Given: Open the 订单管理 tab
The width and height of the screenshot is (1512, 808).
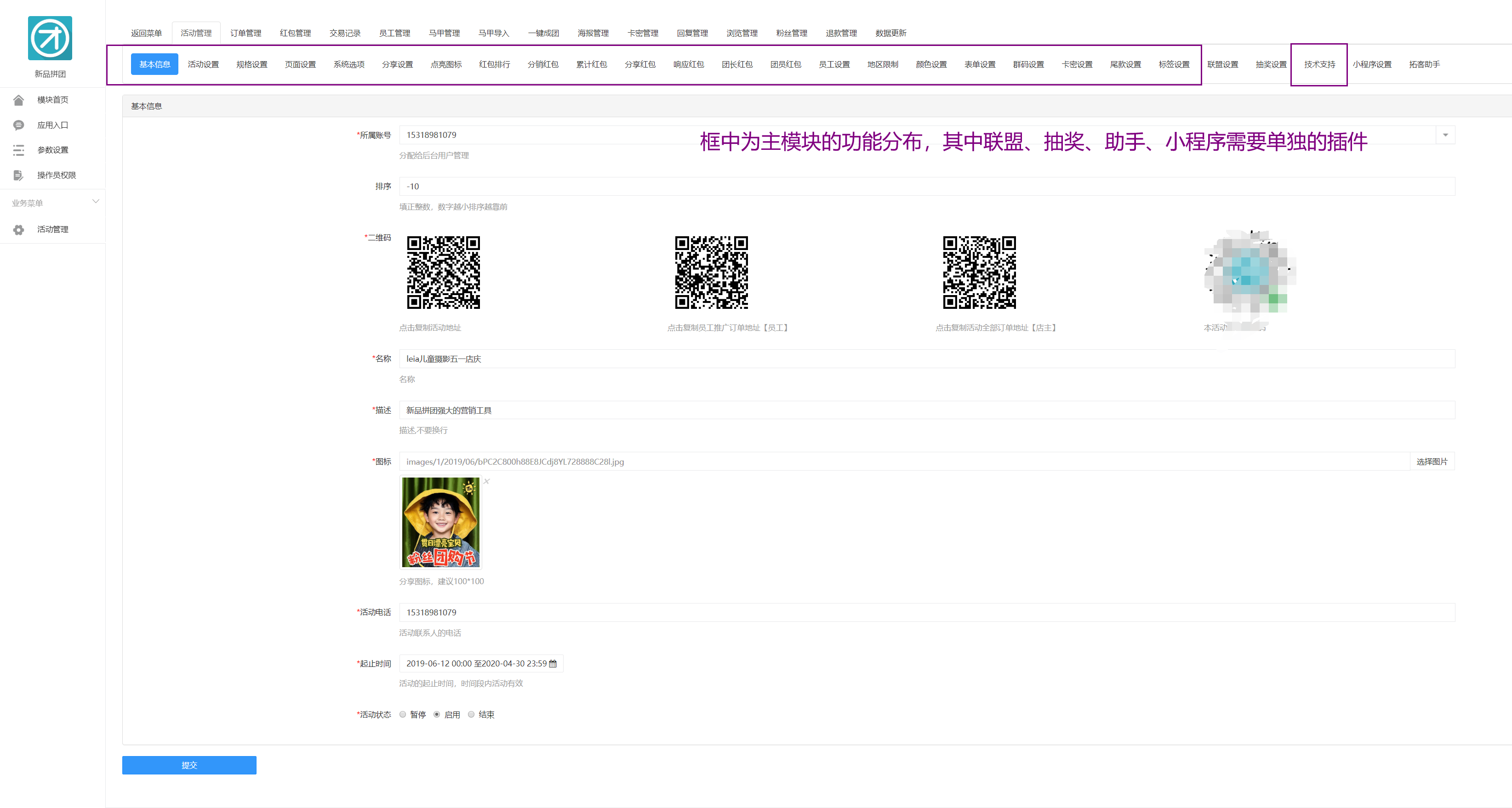Looking at the screenshot, I should click(245, 33).
